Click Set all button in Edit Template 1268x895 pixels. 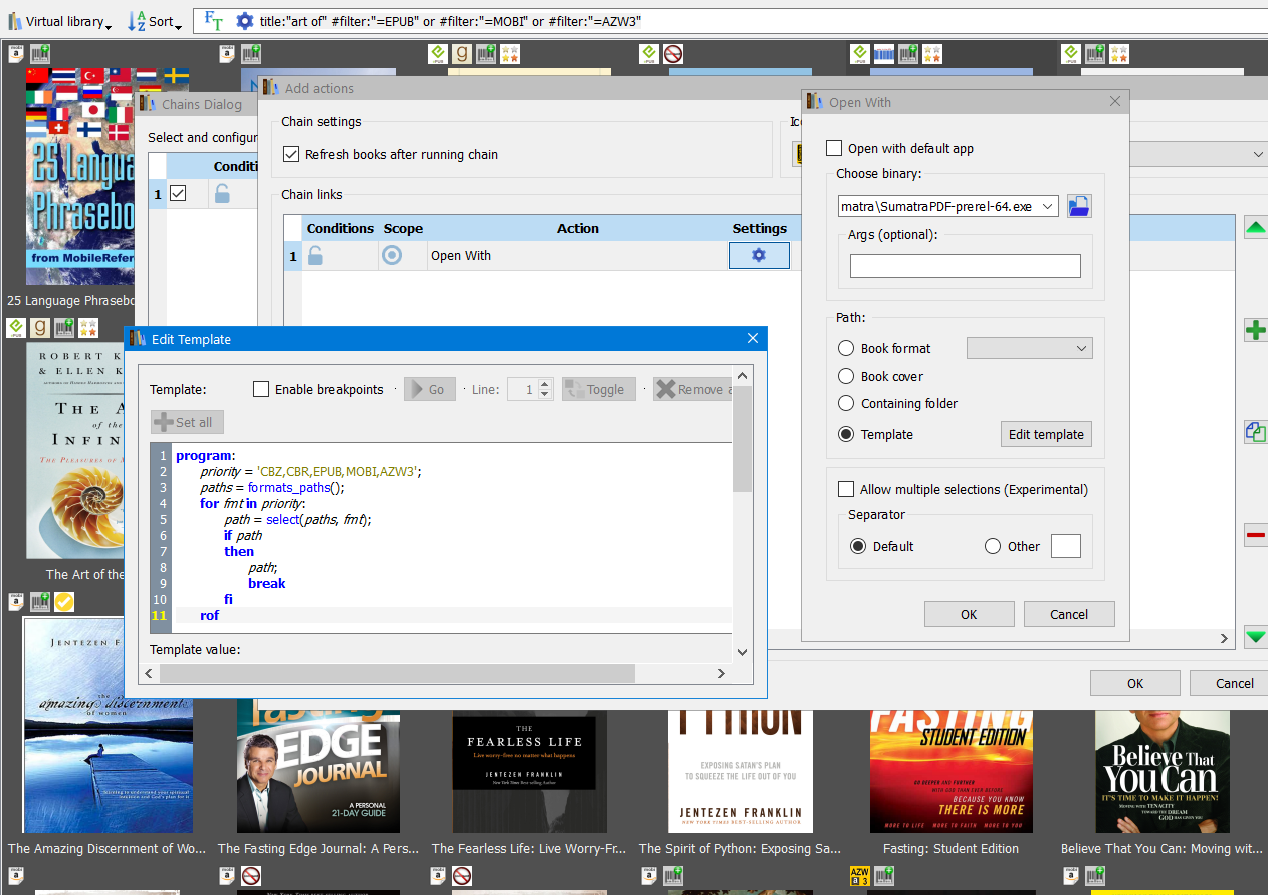(x=187, y=422)
